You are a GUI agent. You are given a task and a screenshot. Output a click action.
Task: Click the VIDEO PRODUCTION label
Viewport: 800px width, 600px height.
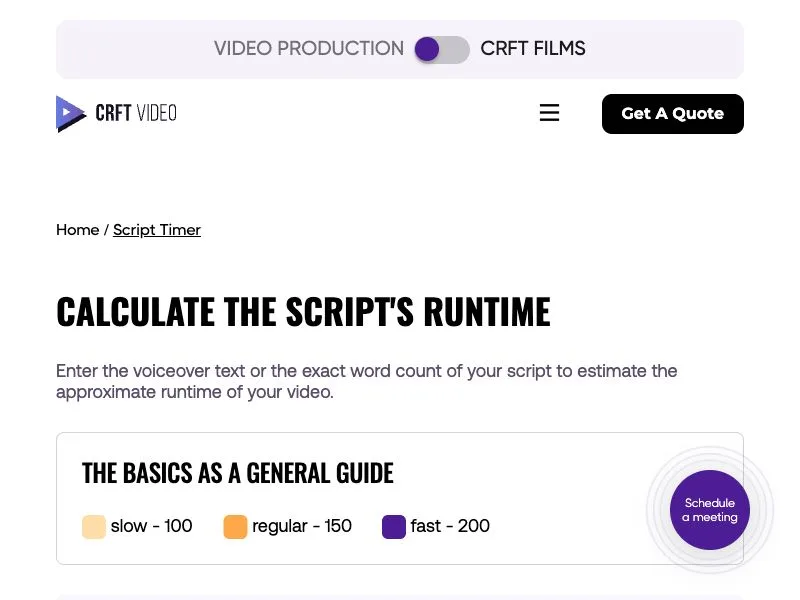point(309,48)
